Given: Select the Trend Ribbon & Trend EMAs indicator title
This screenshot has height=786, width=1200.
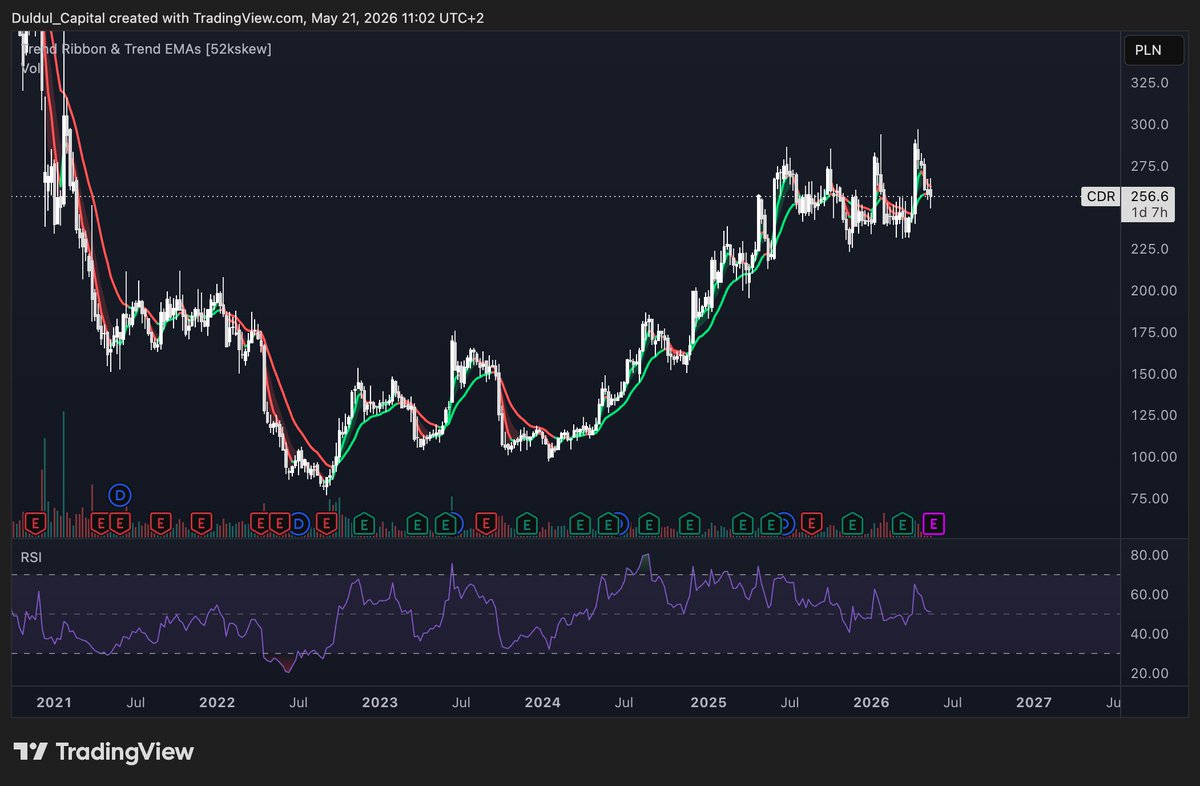Looking at the screenshot, I should pyautogui.click(x=146, y=48).
